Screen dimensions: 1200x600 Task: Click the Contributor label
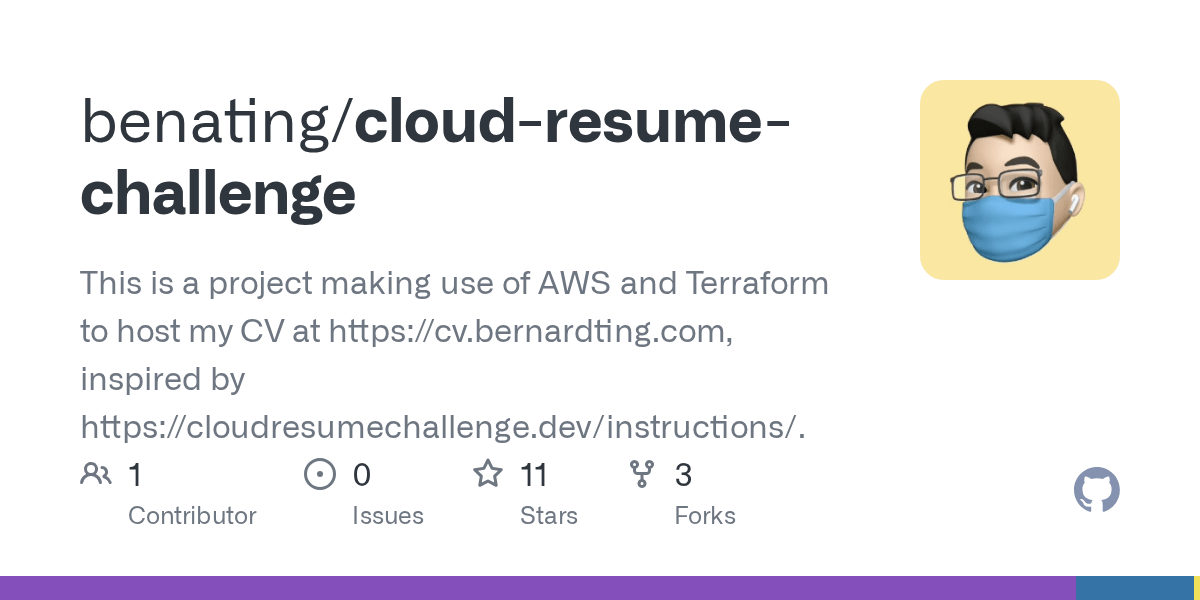point(192,516)
